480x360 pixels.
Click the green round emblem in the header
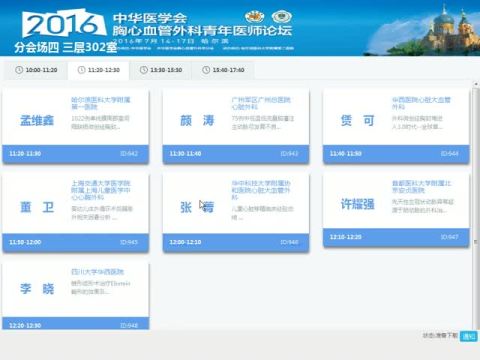282,16
